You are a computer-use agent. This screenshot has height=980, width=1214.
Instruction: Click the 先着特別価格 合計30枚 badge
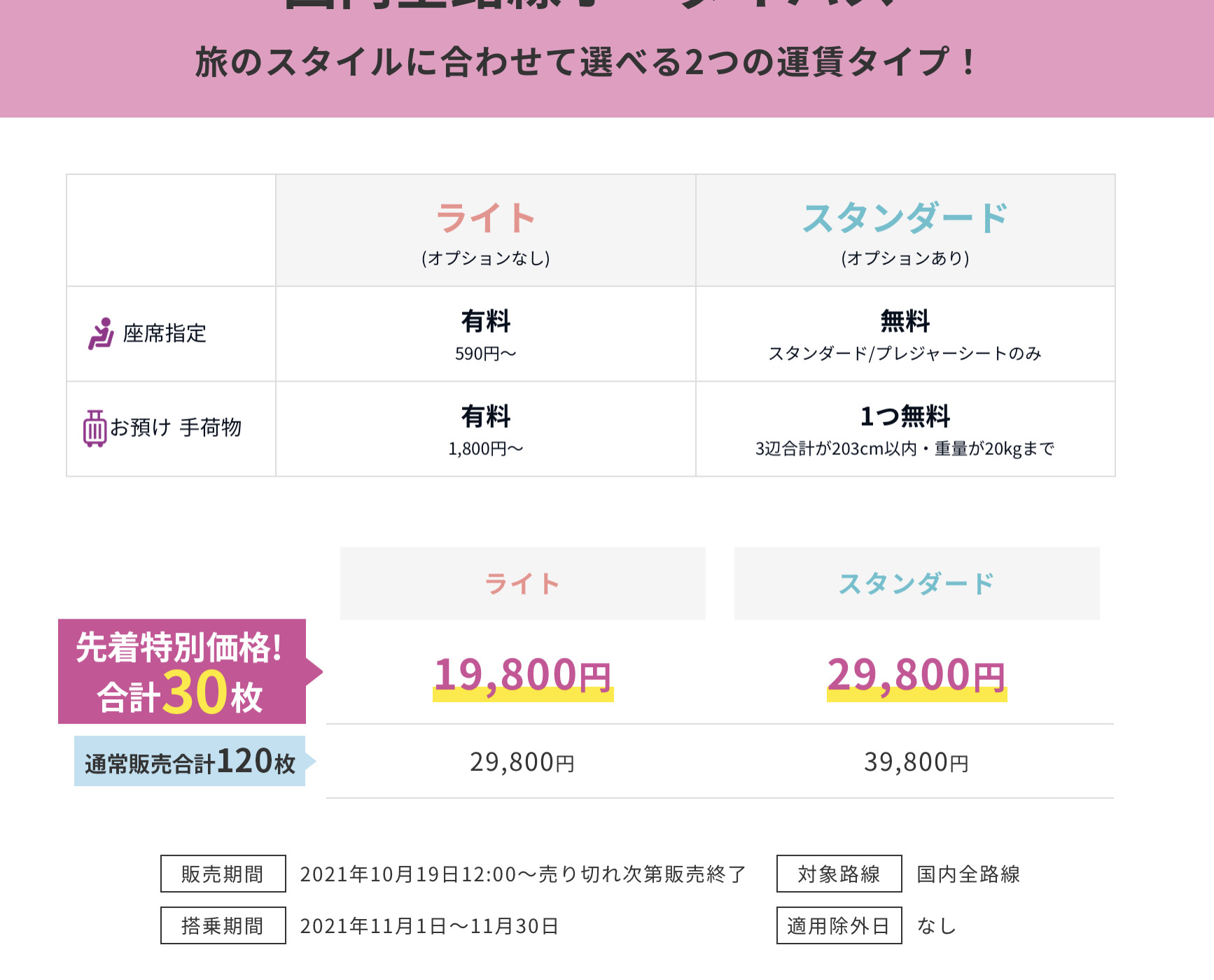[182, 671]
